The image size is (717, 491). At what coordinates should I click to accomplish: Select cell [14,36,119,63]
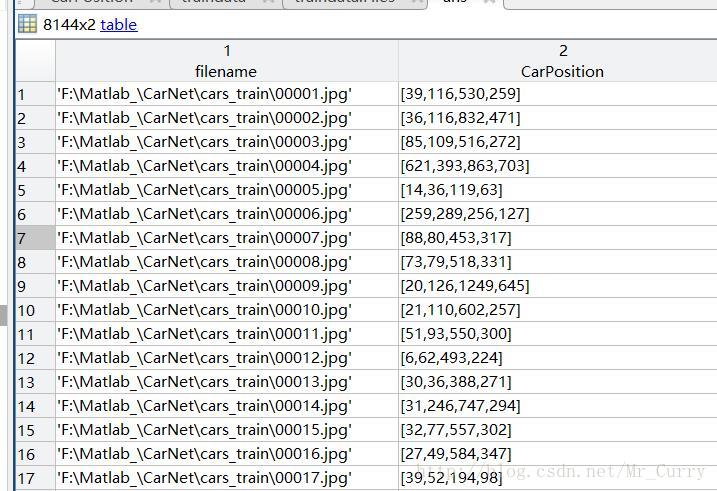point(558,190)
